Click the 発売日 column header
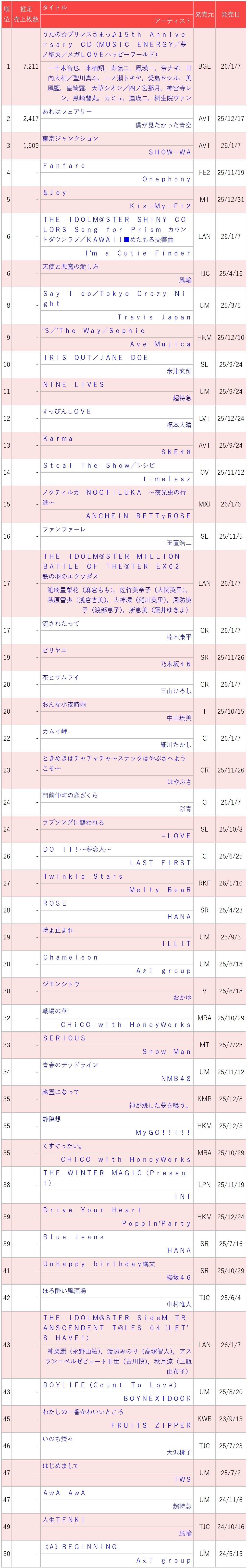 click(x=231, y=14)
